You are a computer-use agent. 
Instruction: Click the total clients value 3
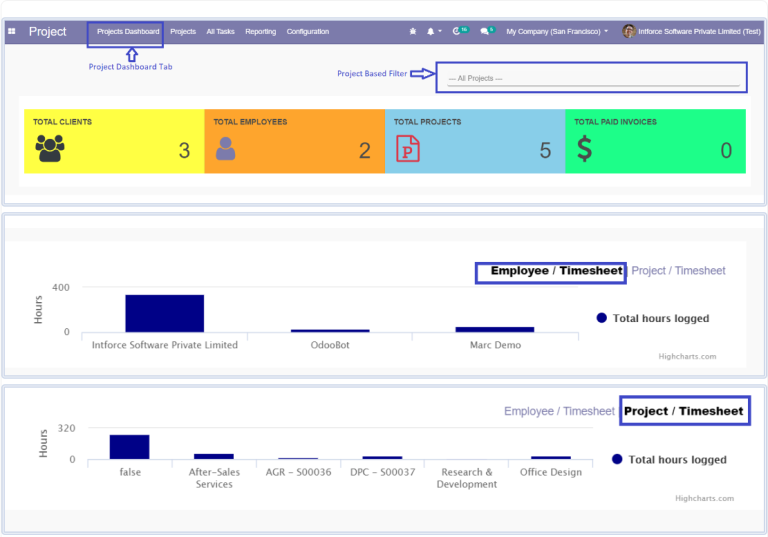click(x=184, y=150)
